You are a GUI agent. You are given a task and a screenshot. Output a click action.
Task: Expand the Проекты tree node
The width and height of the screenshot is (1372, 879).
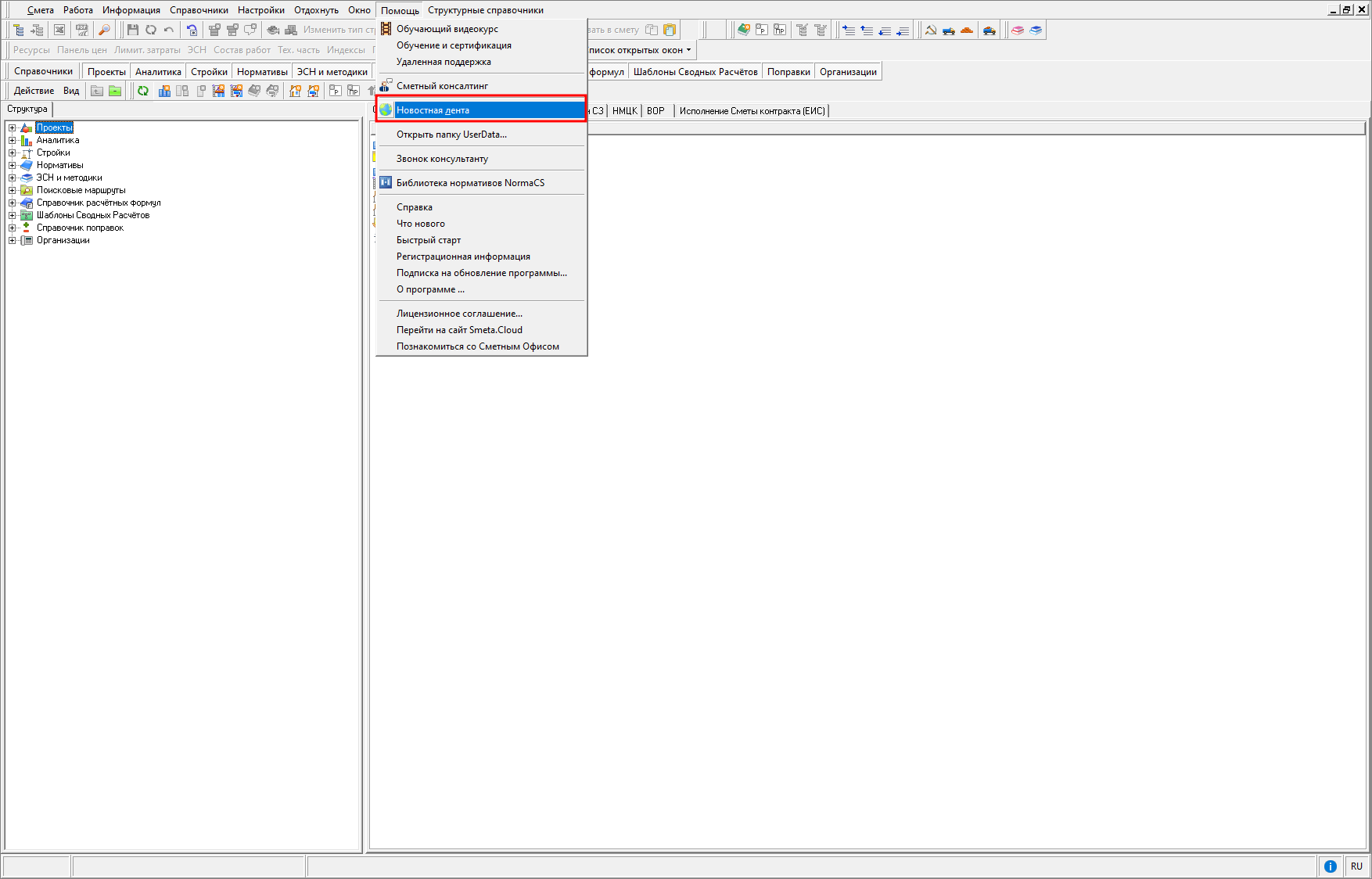pos(12,127)
